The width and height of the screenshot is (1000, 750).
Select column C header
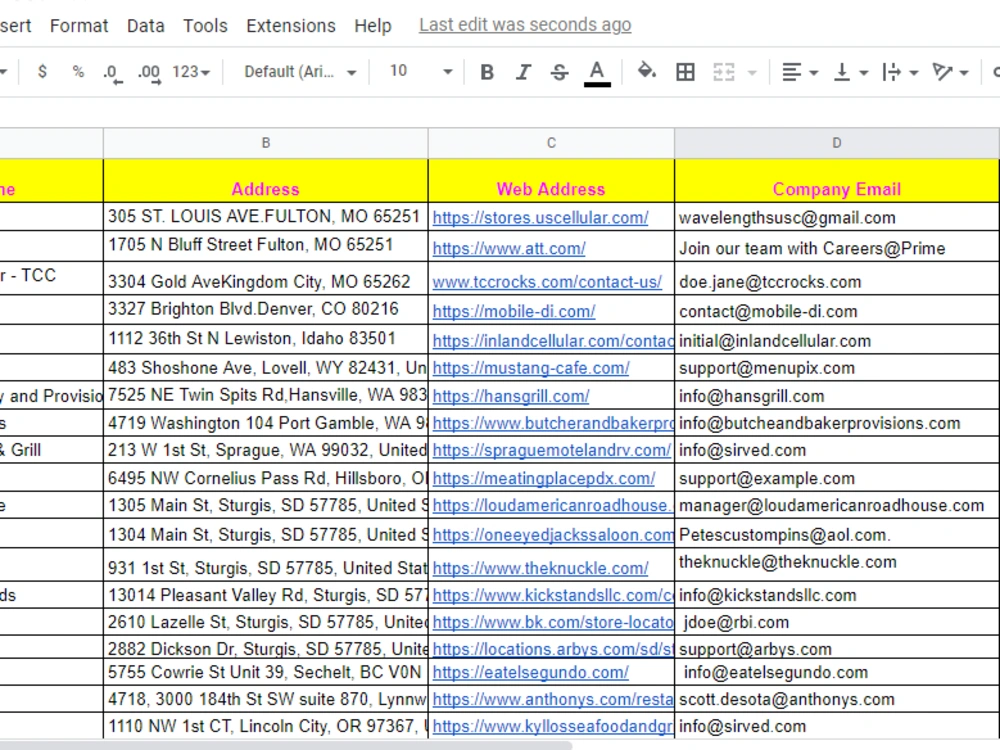[x=551, y=143]
